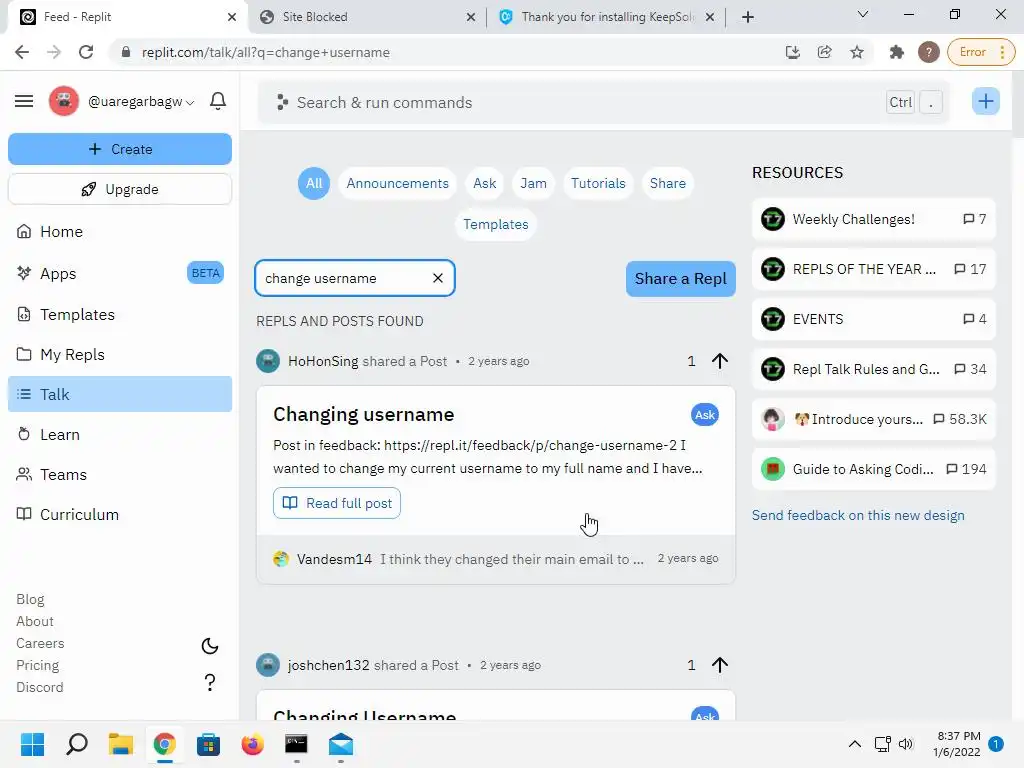
Task: Select the Jam filter
Action: pyautogui.click(x=534, y=184)
